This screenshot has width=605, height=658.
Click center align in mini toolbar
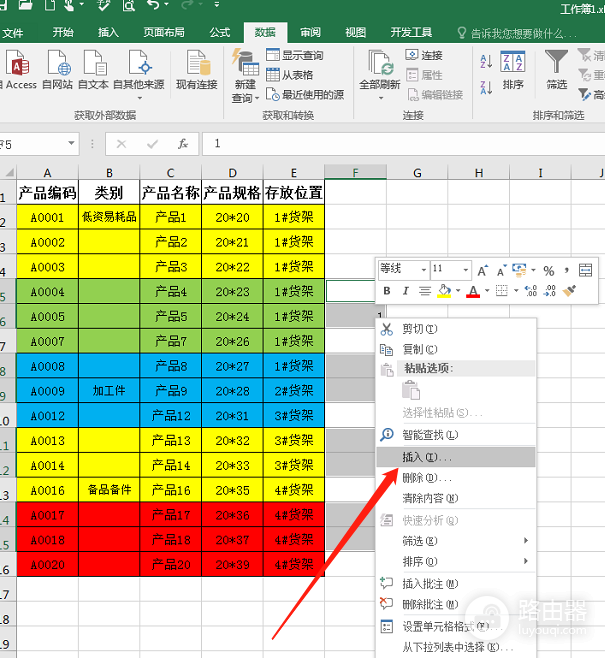pos(425,291)
